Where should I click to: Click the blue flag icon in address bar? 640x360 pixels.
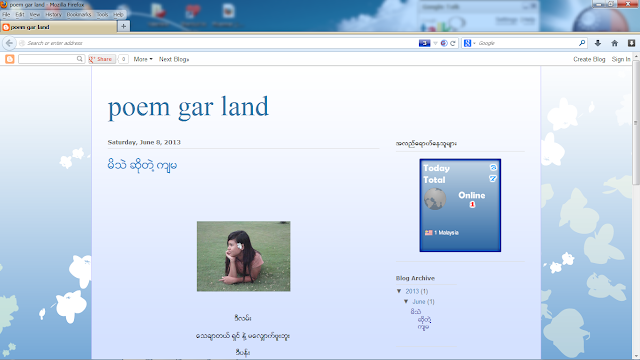point(424,43)
